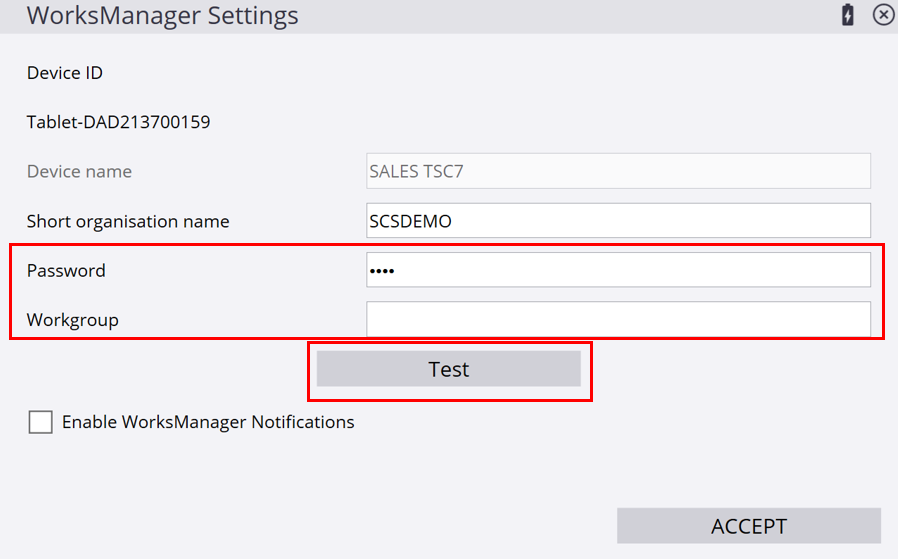Image resolution: width=898 pixels, height=559 pixels.
Task: Click into the empty Workgroup field
Action: pos(619,319)
